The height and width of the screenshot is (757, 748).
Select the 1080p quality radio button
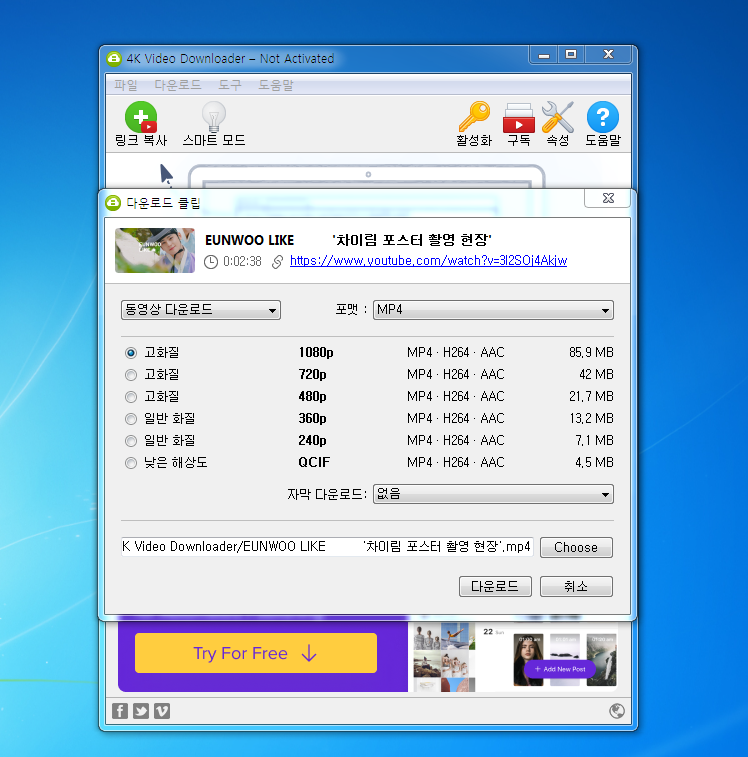coord(130,352)
